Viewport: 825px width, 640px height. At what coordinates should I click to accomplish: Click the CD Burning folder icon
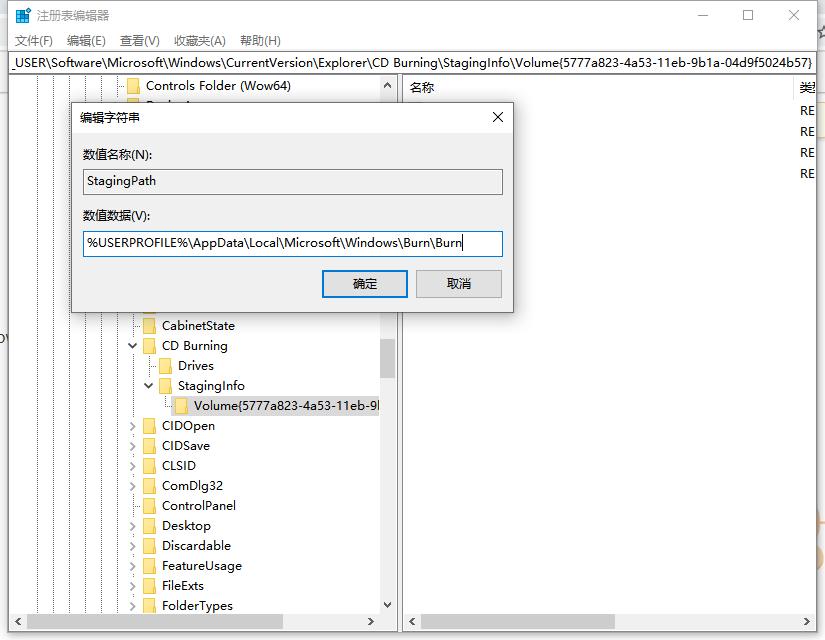(151, 345)
